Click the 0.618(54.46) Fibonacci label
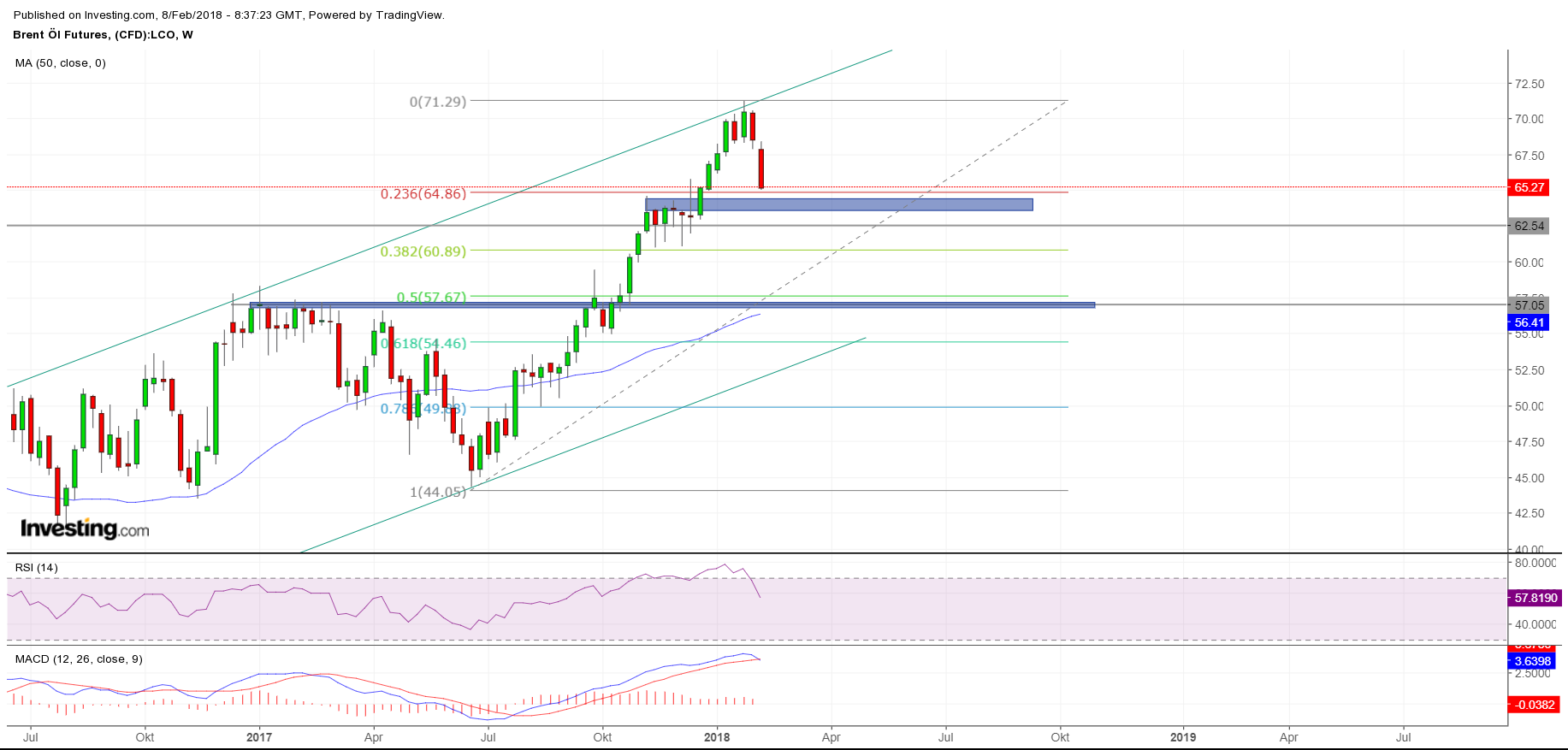This screenshot has width=1568, height=750. click(x=423, y=344)
